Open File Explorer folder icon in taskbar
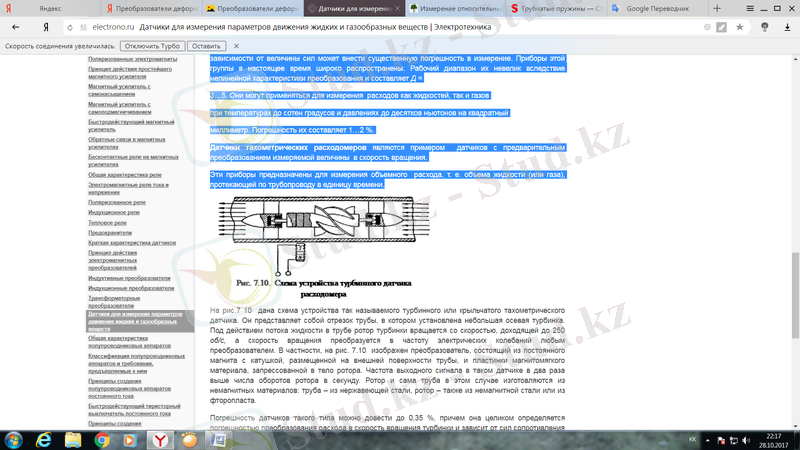The width and height of the screenshot is (800, 450). [73, 440]
